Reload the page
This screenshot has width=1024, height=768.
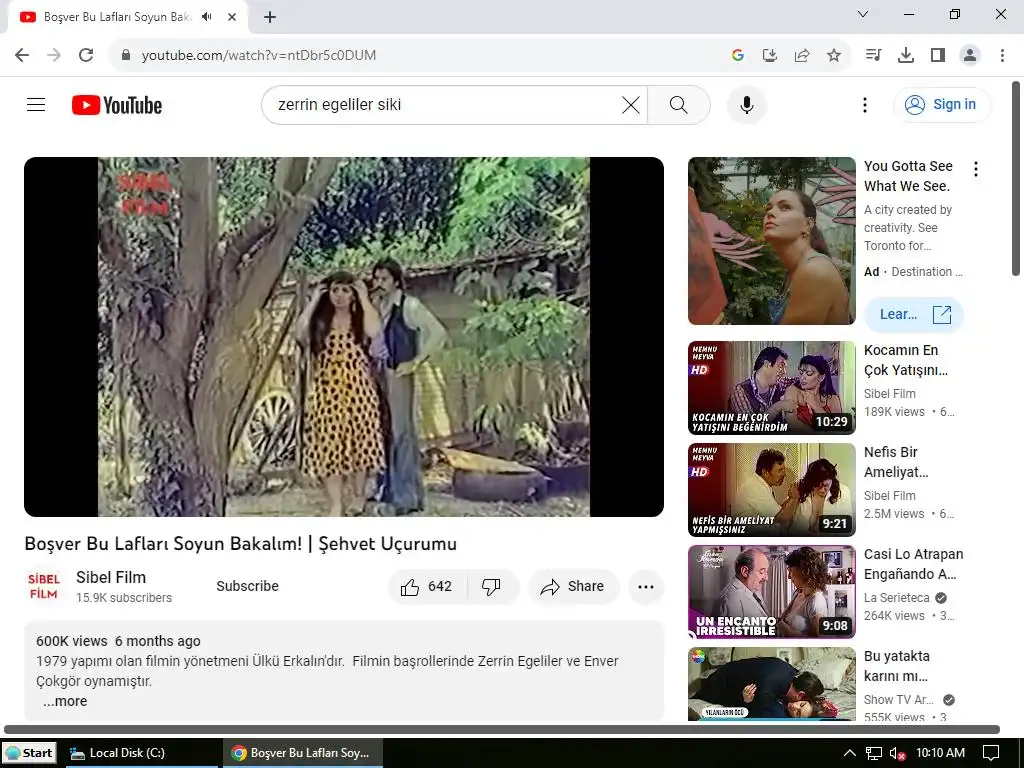(86, 55)
